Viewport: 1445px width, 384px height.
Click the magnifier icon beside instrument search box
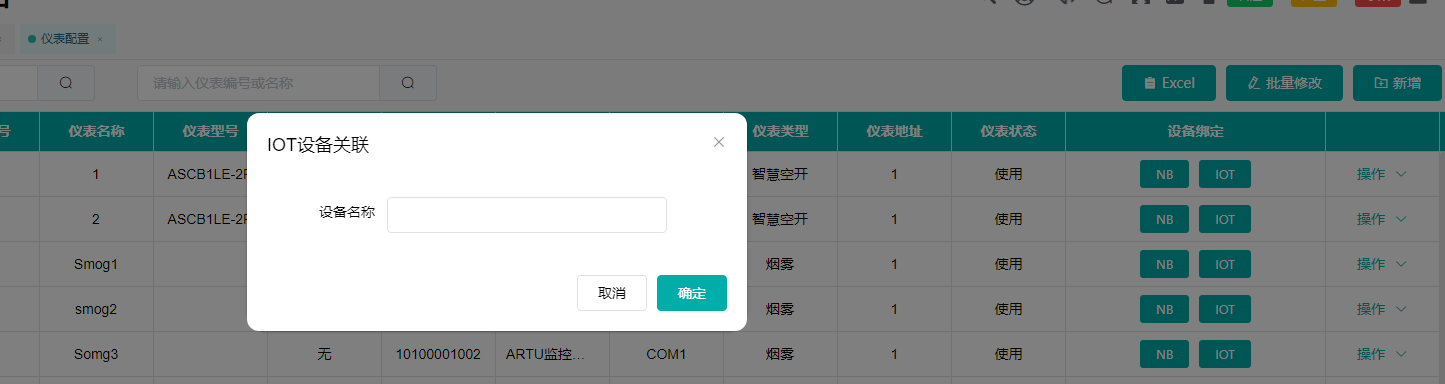408,83
